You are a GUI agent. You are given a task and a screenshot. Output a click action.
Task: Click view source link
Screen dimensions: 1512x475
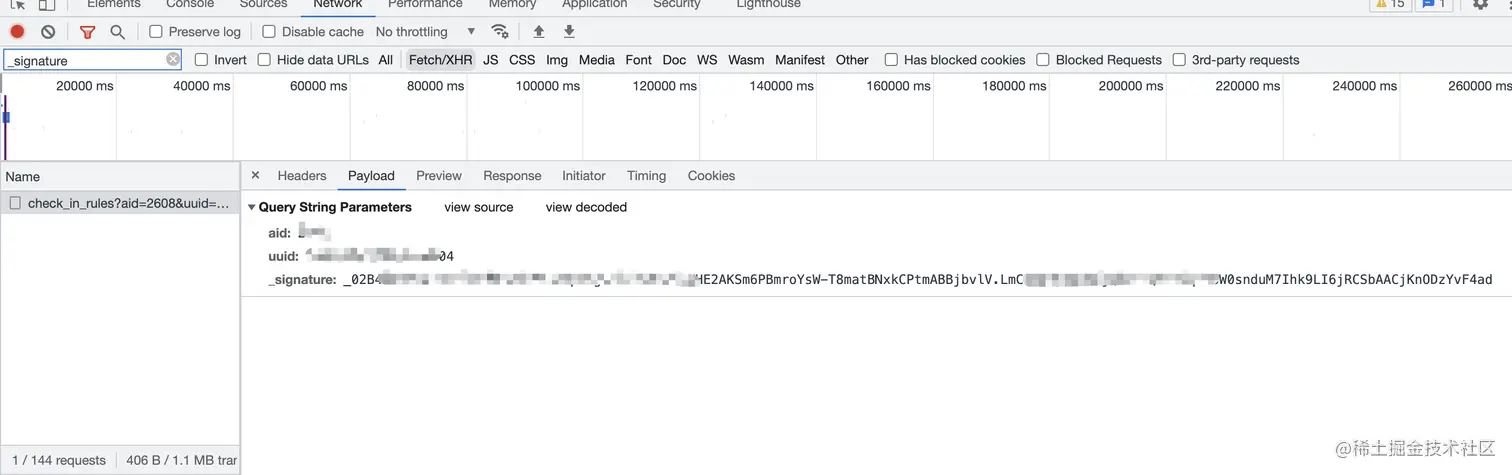(479, 208)
